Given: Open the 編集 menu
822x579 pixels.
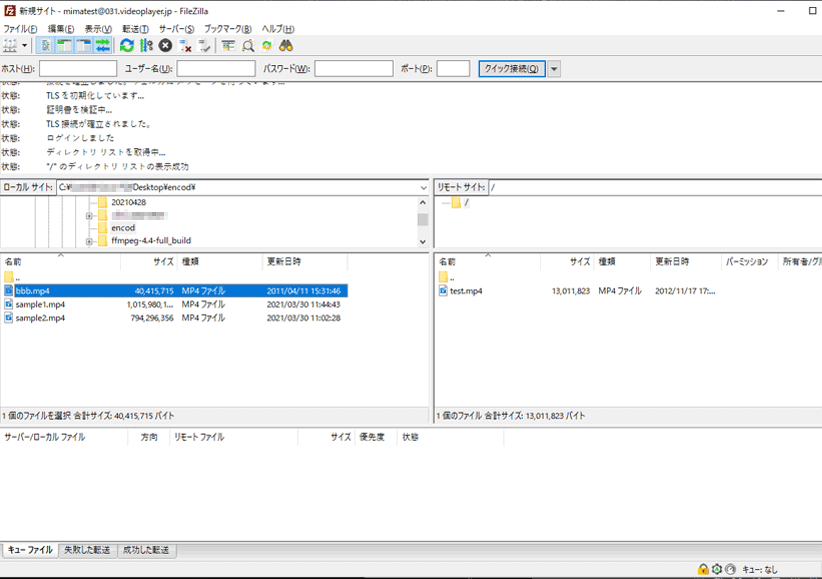Looking at the screenshot, I should coord(61,29).
